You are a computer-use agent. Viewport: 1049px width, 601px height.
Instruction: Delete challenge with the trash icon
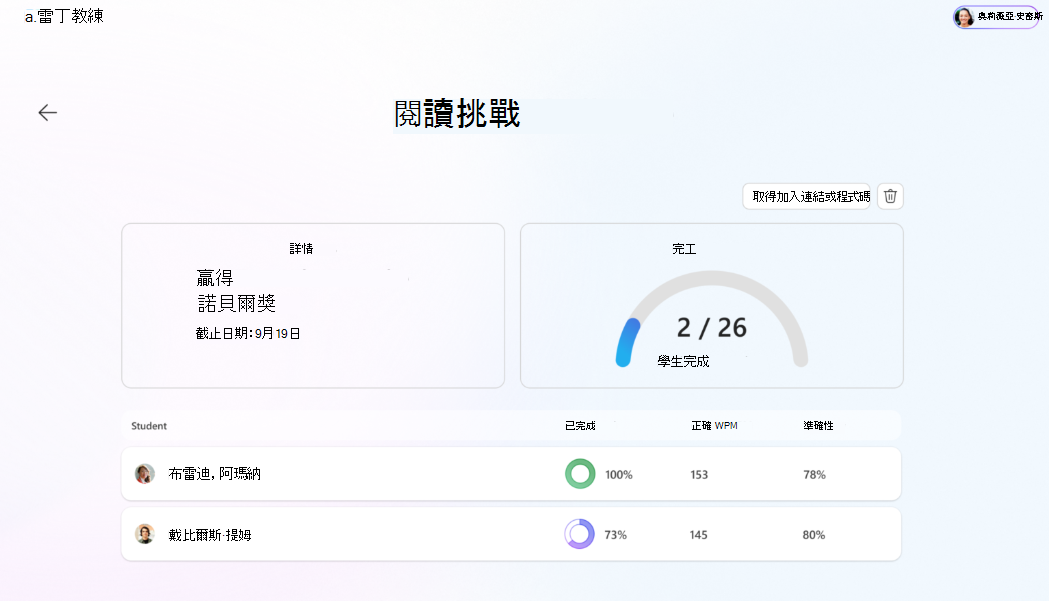890,196
